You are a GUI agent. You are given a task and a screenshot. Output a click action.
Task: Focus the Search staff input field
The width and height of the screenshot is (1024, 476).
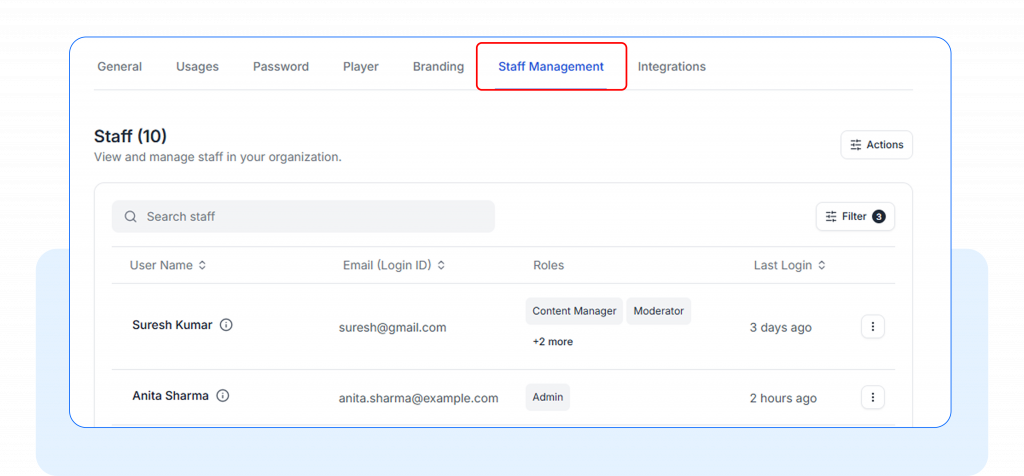point(310,217)
